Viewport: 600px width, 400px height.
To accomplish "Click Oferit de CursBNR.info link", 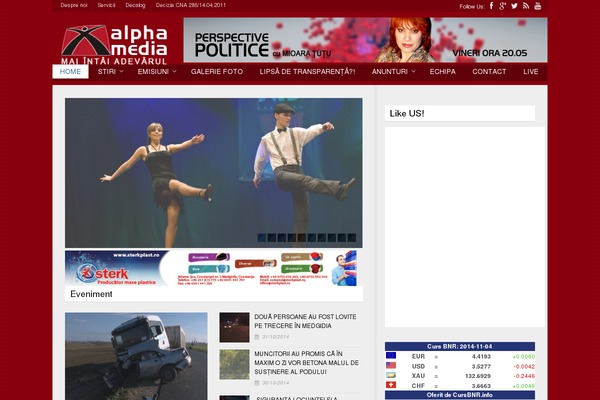I will point(460,395).
